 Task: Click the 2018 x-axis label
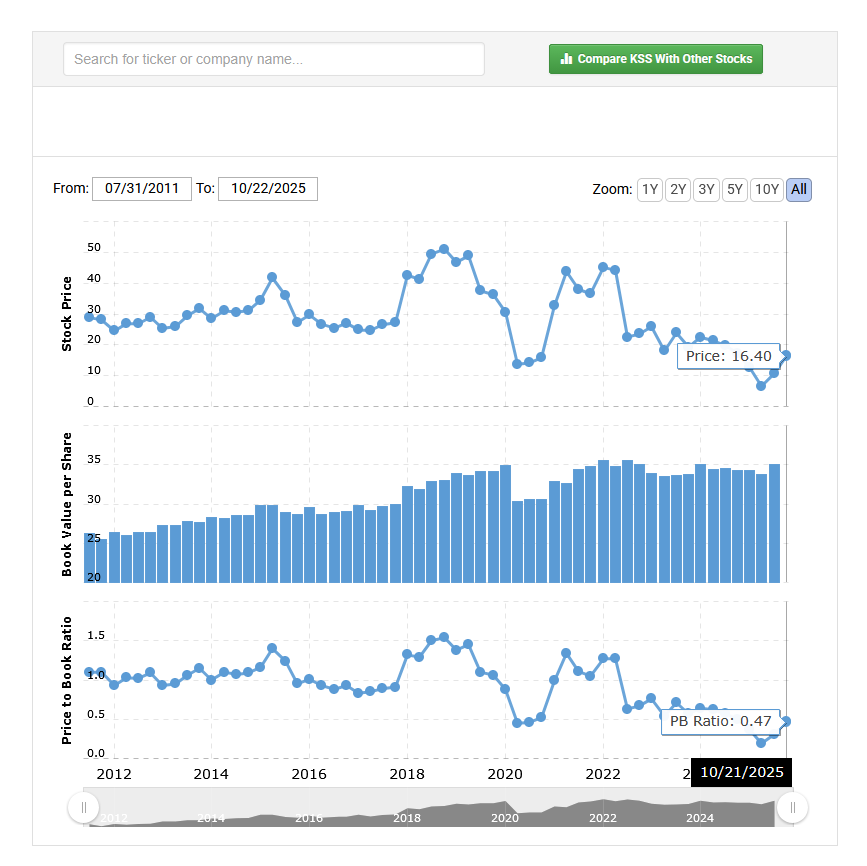pyautogui.click(x=407, y=774)
